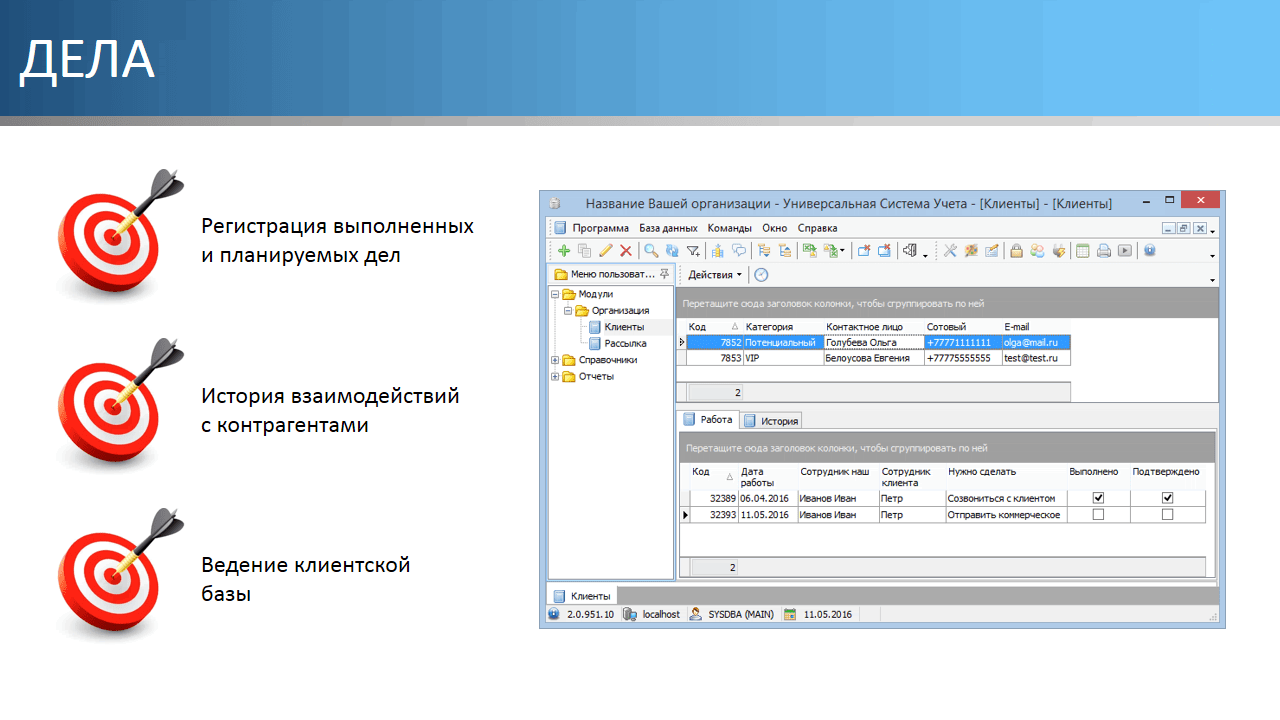Check Выполнено for task Отправить коммерческое

point(1098,515)
